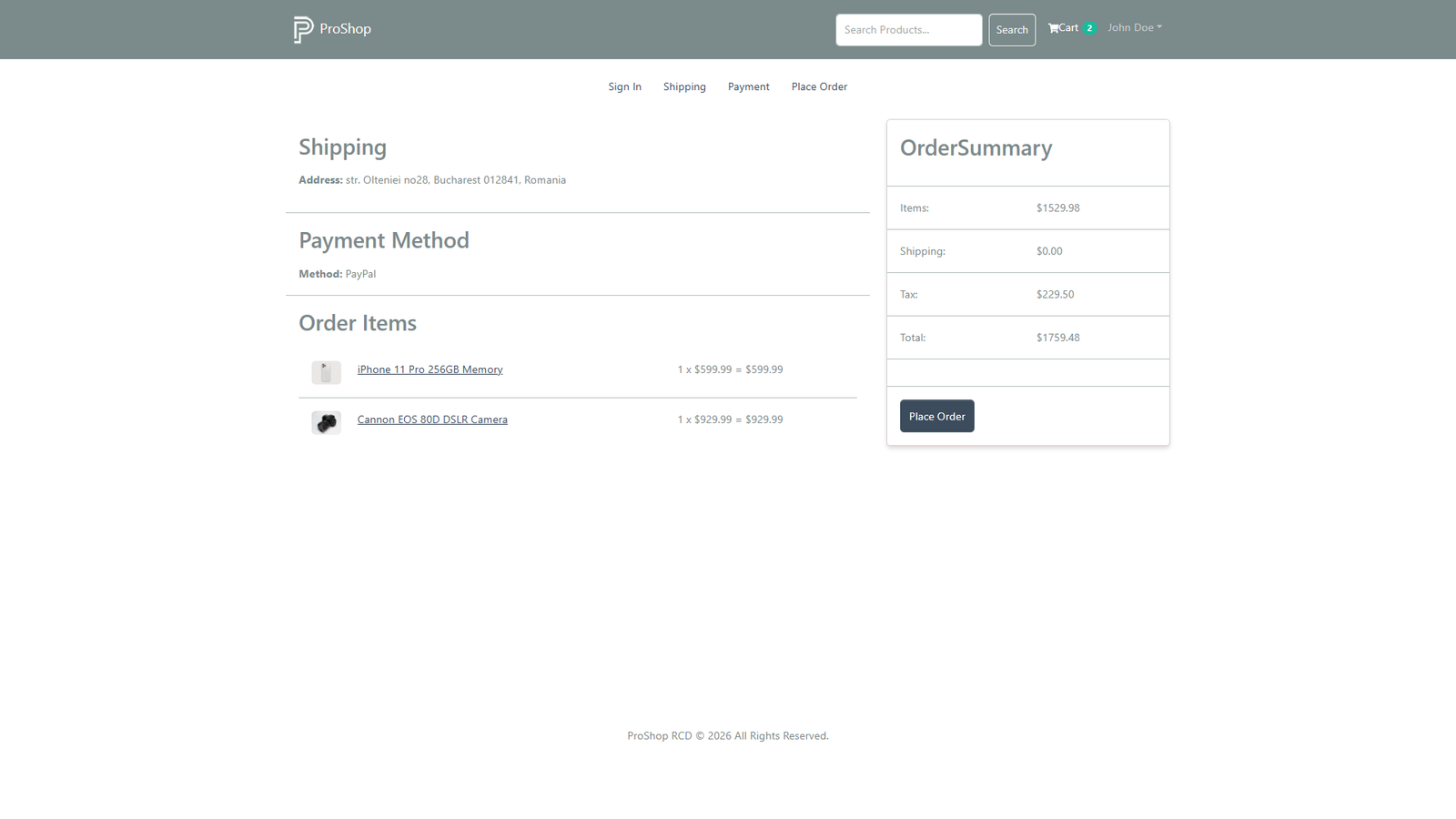
Task: Focus the Search Products input field
Action: coord(908,30)
